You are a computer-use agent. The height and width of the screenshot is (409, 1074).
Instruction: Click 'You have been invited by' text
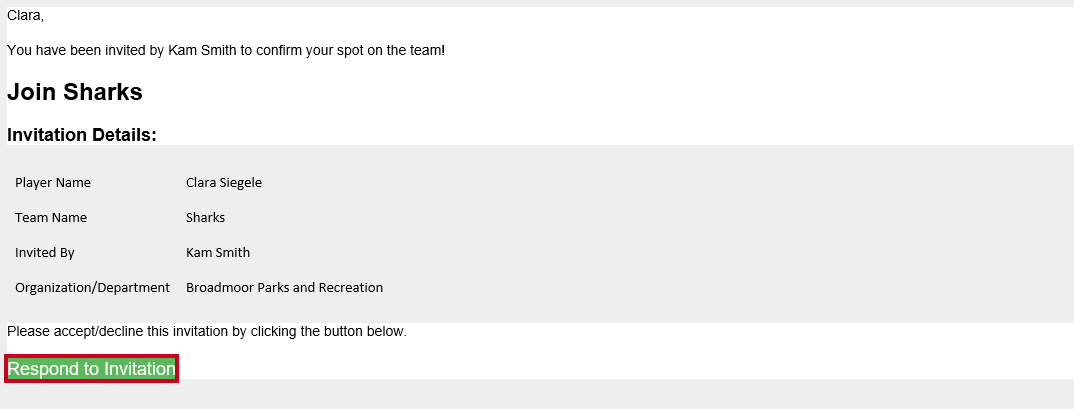pos(86,51)
